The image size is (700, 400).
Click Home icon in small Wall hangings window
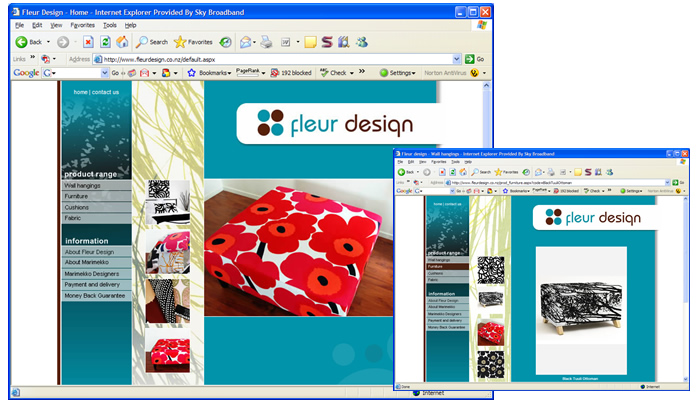(x=463, y=172)
